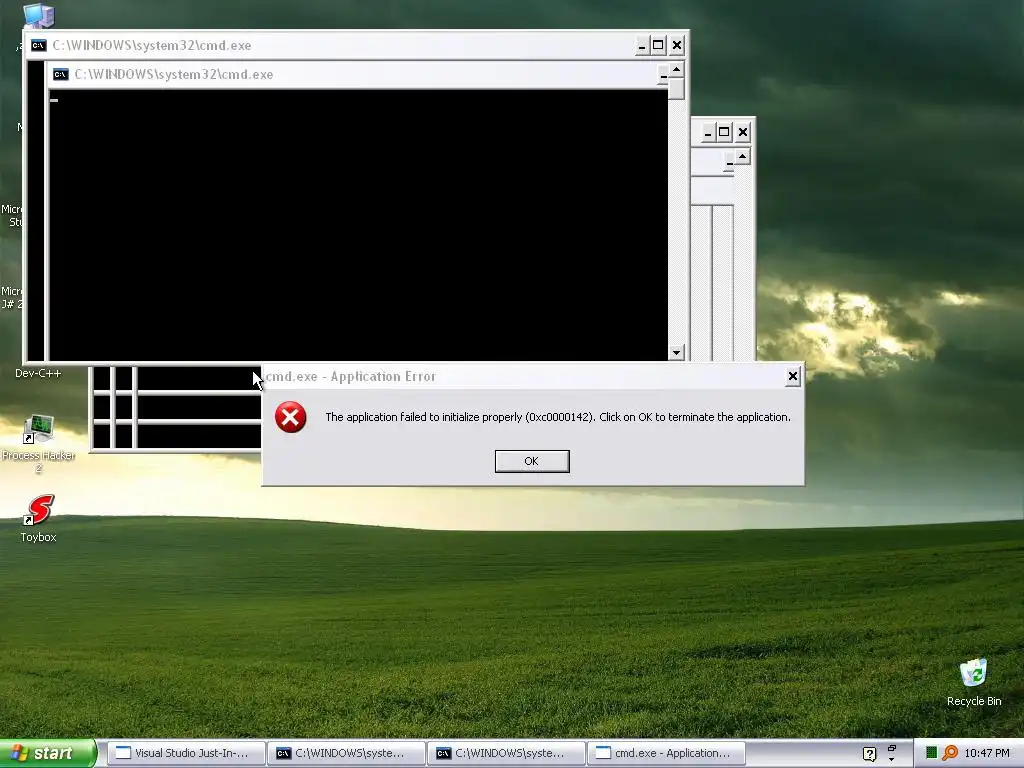Open the Recycle Bin desktop icon

(974, 682)
